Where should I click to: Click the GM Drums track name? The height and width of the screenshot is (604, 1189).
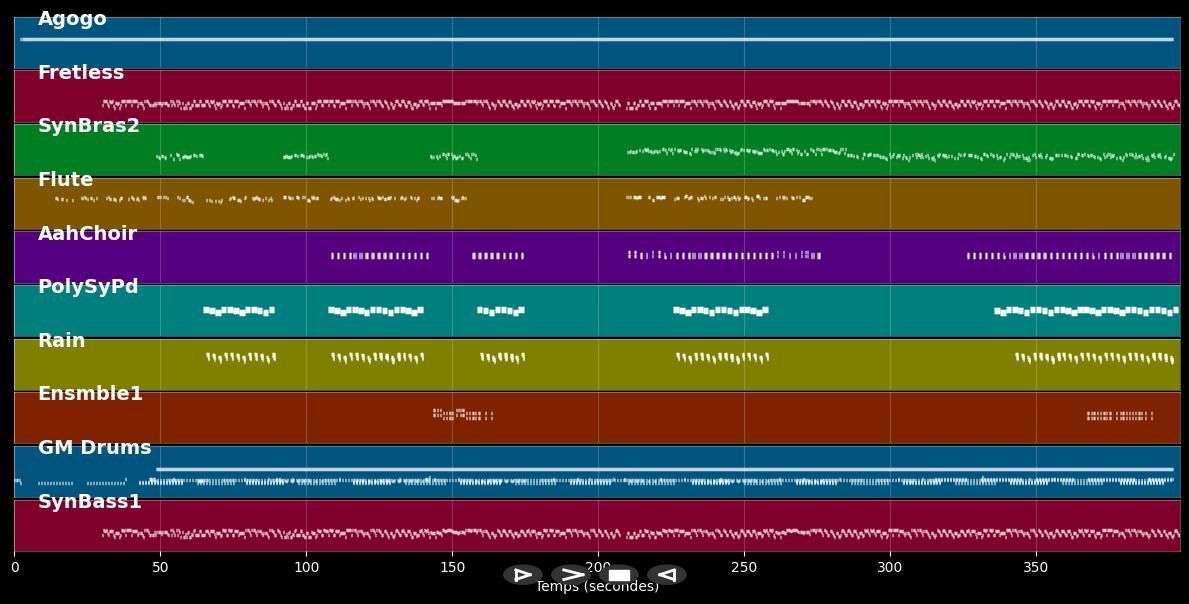[x=93, y=447]
